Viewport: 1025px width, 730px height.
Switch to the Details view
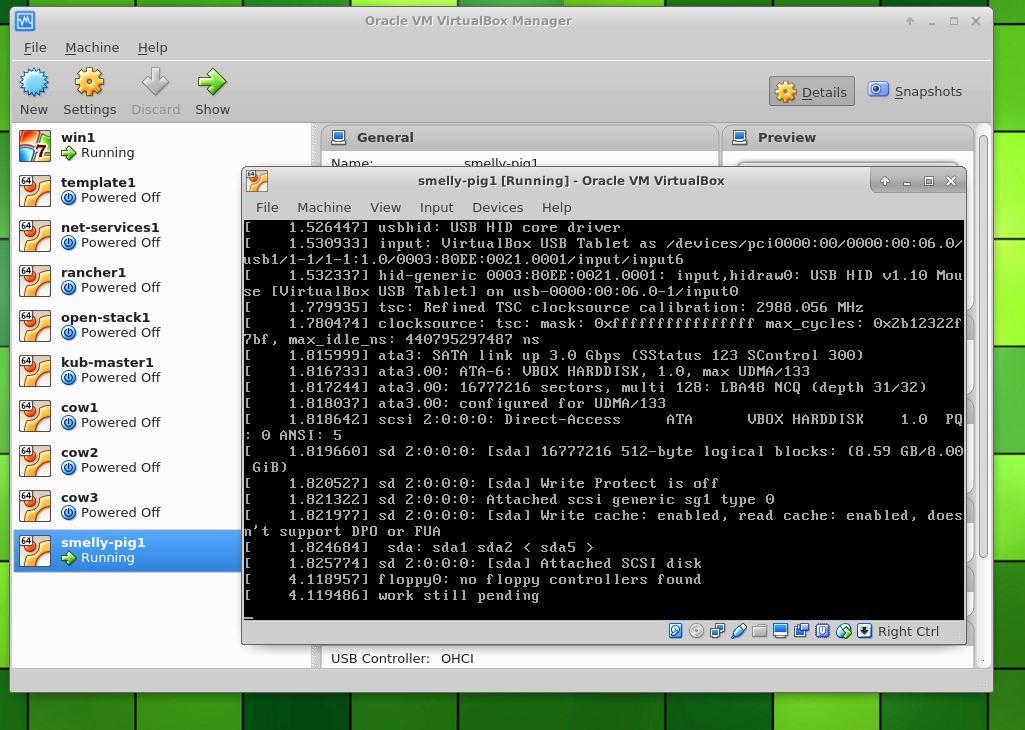point(811,91)
